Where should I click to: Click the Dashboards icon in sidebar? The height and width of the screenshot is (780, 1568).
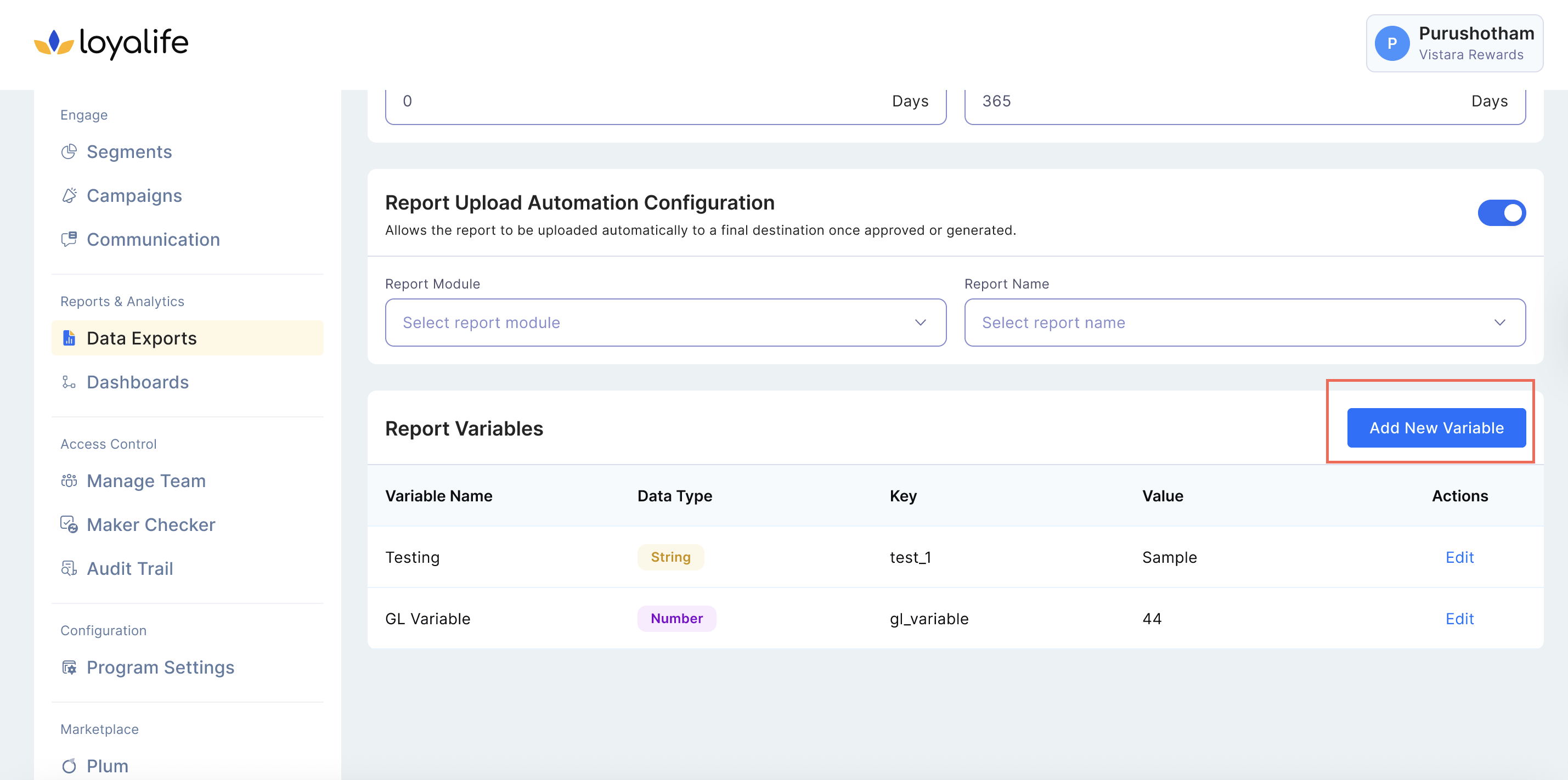(69, 382)
